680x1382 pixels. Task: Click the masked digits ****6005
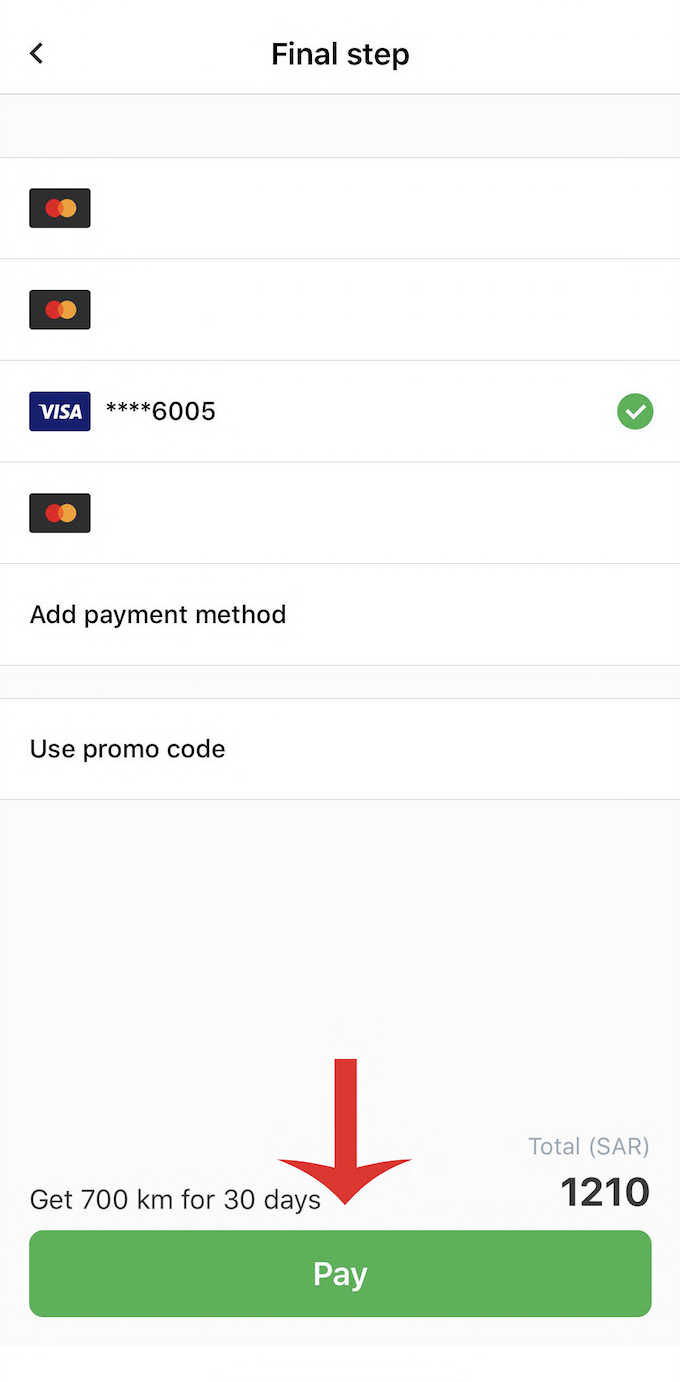tap(161, 411)
